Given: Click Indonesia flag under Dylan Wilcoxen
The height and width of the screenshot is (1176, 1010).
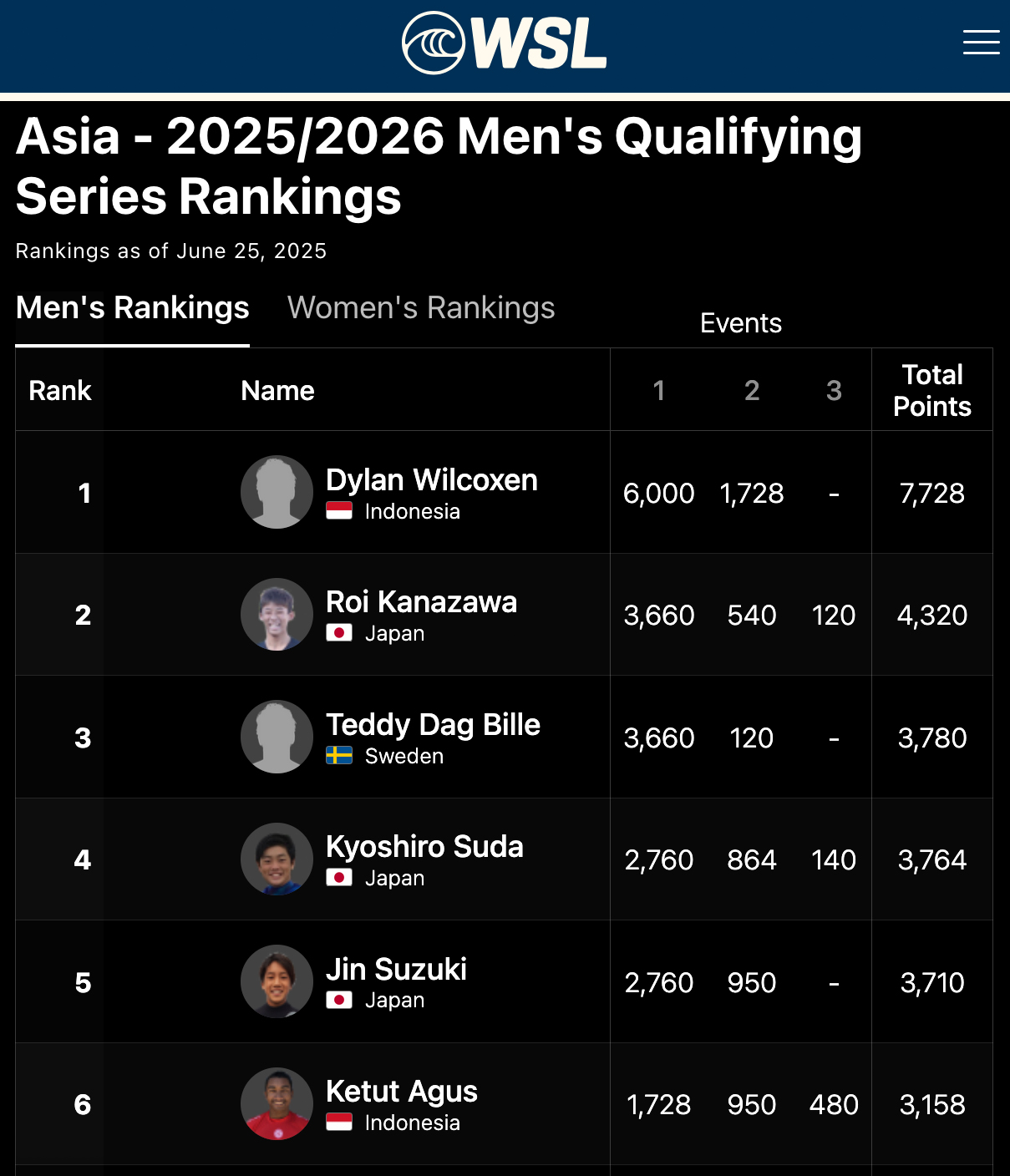Looking at the screenshot, I should pyautogui.click(x=339, y=511).
